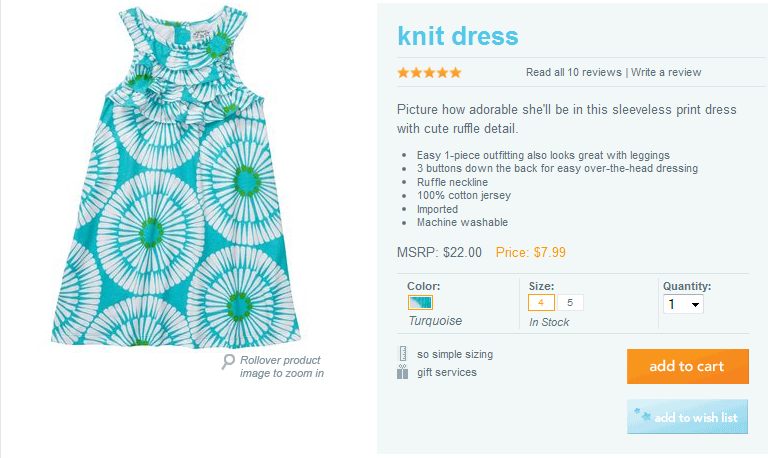Click the Turquoise color name label

pyautogui.click(x=435, y=321)
